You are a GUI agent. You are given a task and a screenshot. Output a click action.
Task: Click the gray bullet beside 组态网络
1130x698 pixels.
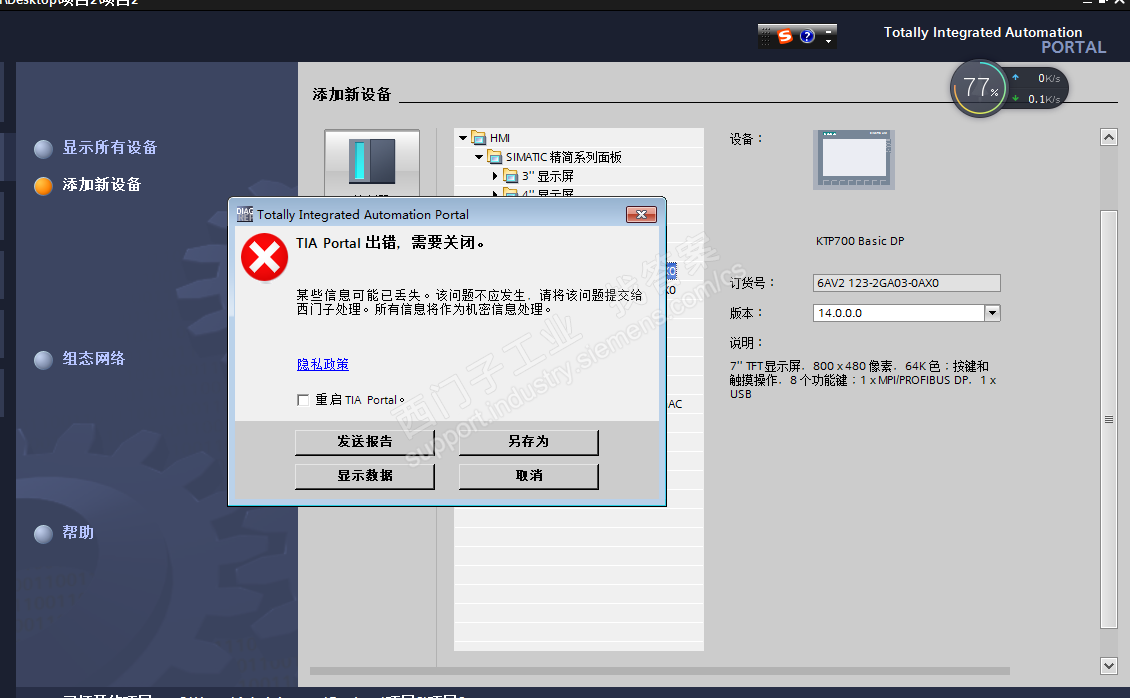(x=43, y=359)
